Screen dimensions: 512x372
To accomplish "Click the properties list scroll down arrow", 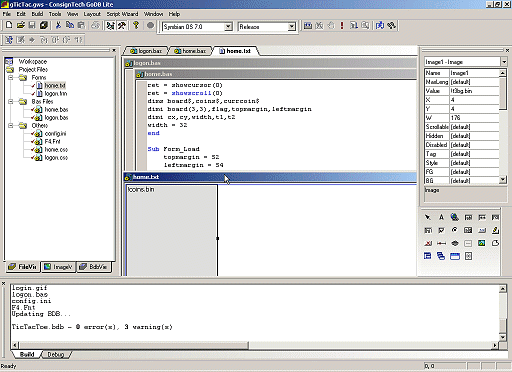I will pos(503,180).
